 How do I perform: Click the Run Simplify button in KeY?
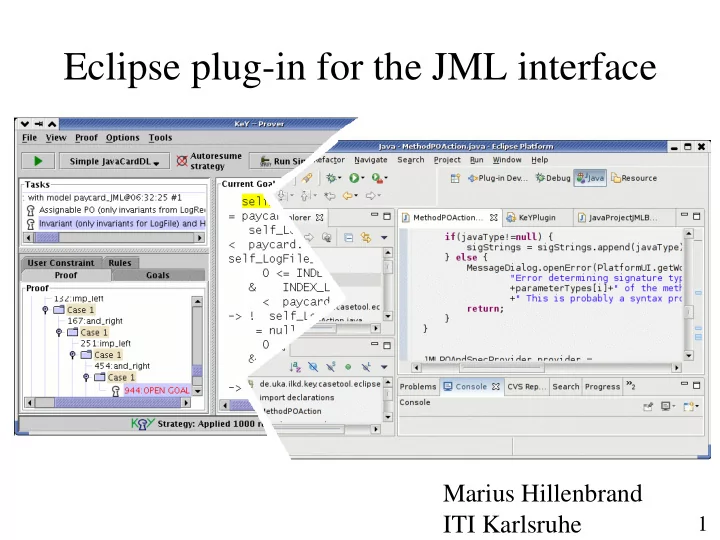[282, 161]
